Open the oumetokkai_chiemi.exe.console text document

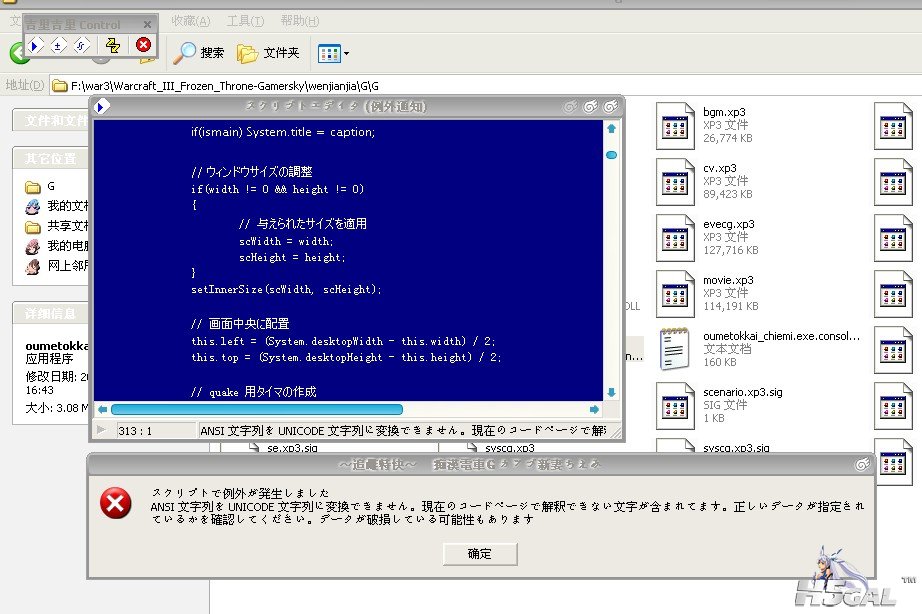point(675,346)
